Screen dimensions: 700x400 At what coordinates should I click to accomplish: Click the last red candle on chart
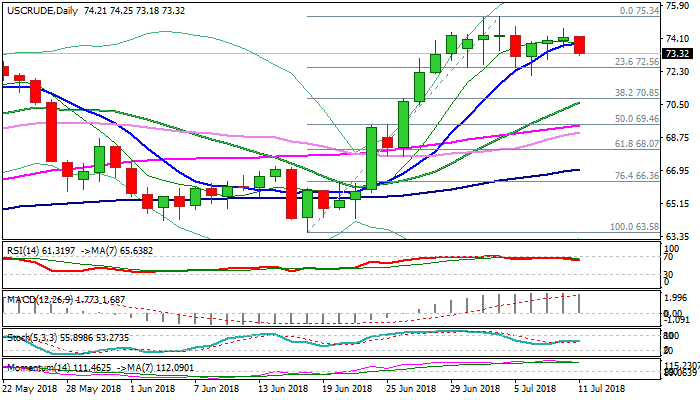tap(579, 45)
